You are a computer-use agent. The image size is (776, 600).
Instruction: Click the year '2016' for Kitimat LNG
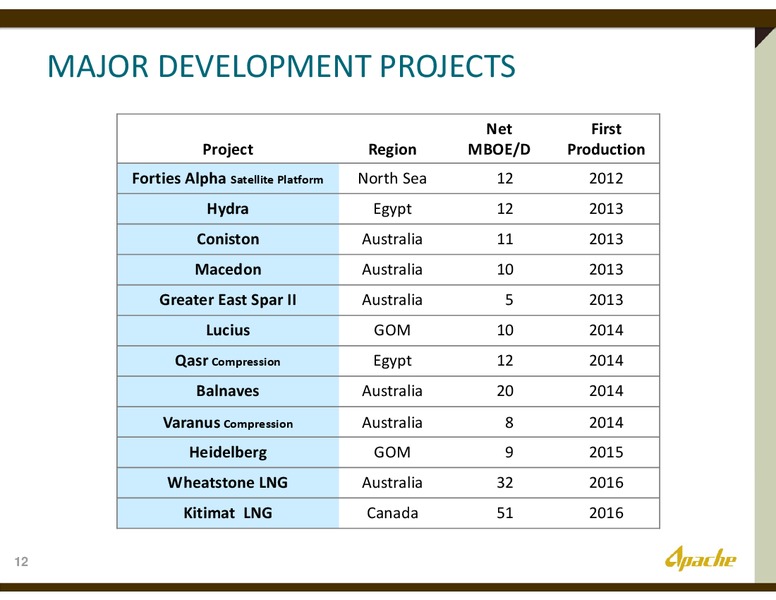point(606,513)
